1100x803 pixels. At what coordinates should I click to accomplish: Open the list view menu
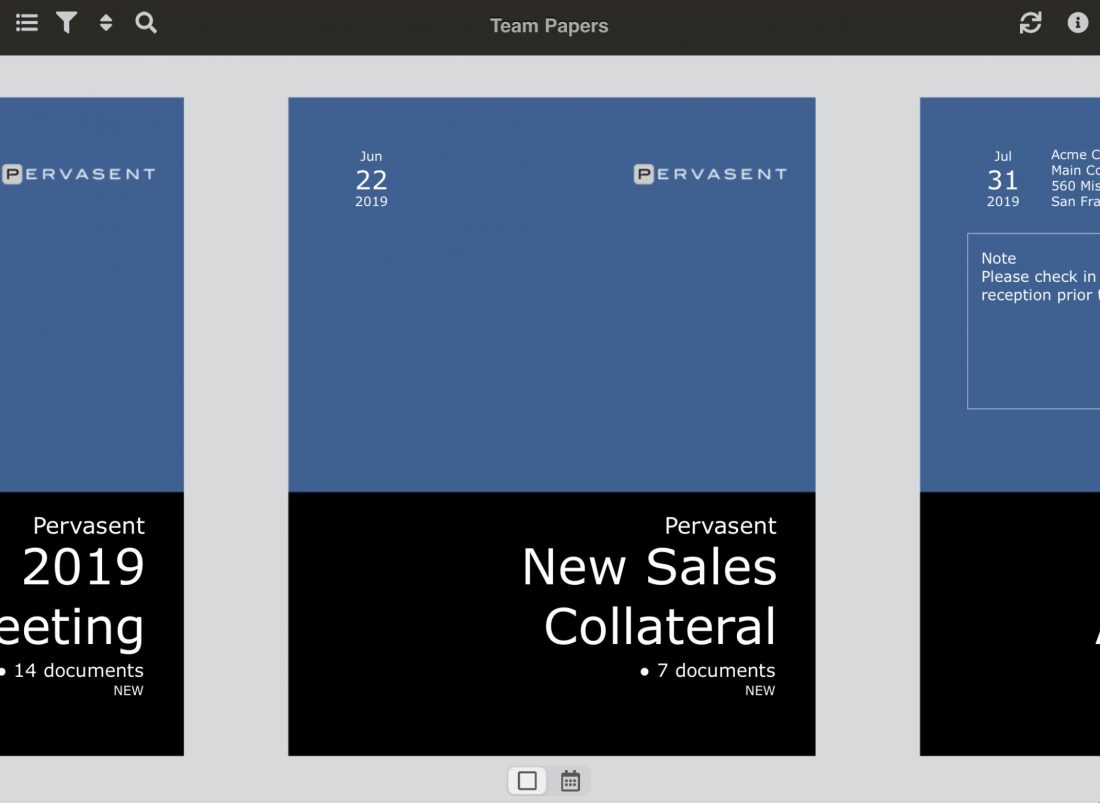(x=26, y=22)
